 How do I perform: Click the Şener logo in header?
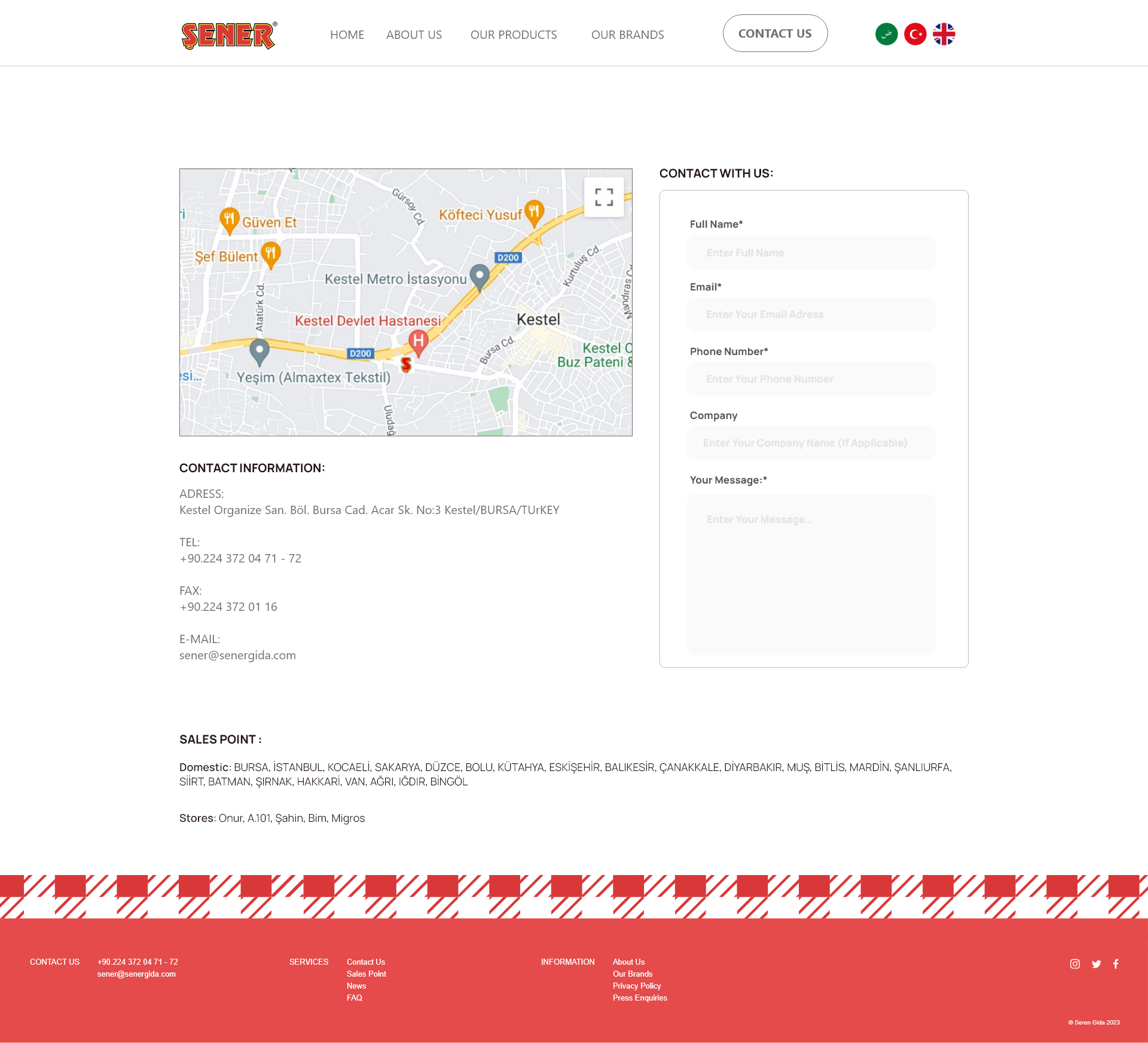[x=229, y=35]
